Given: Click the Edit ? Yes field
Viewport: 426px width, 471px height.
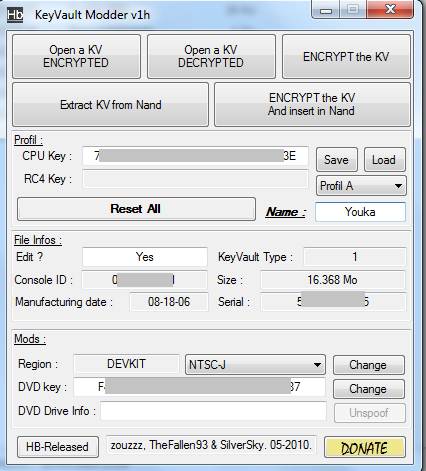Looking at the screenshot, I should click(x=145, y=257).
